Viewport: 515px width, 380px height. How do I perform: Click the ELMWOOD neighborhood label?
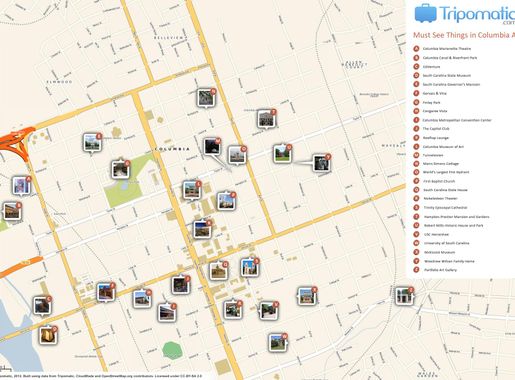[59, 82]
